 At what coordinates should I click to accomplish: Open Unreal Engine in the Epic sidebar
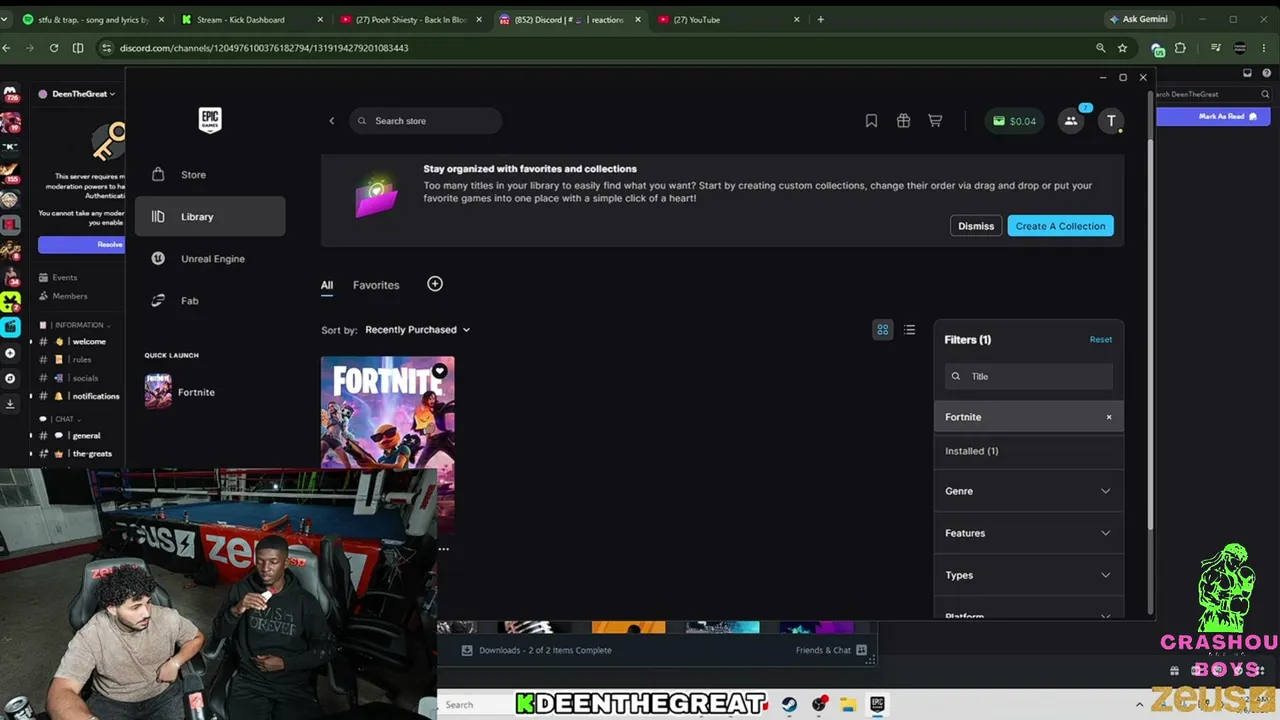(x=210, y=259)
